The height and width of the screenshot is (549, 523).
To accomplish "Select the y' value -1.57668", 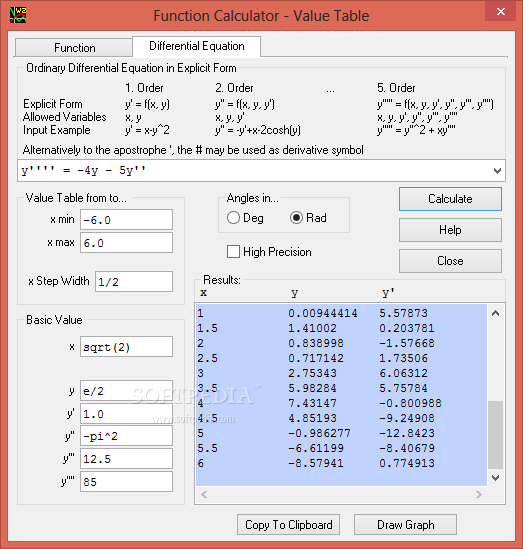I will [407, 343].
